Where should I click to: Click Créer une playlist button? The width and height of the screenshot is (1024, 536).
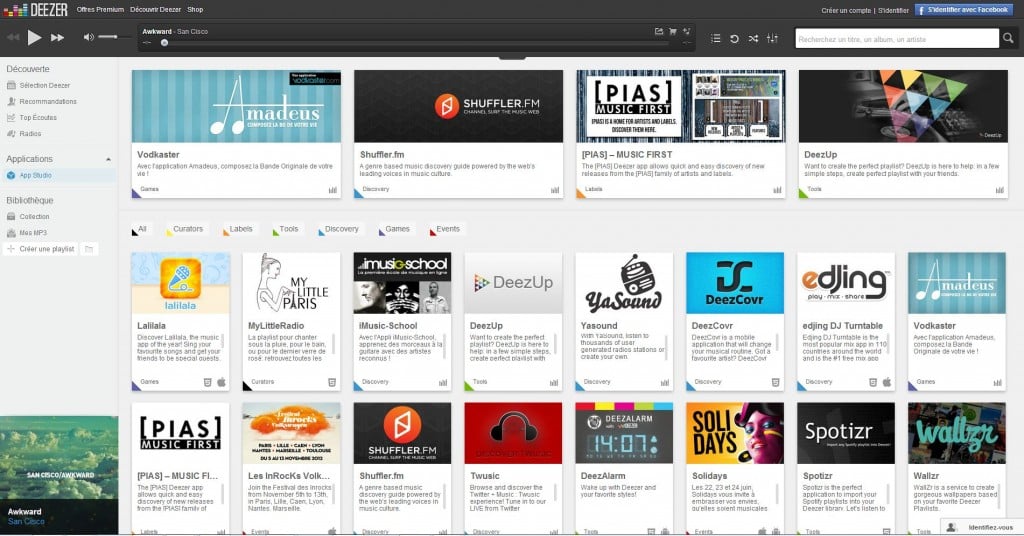click(x=40, y=249)
